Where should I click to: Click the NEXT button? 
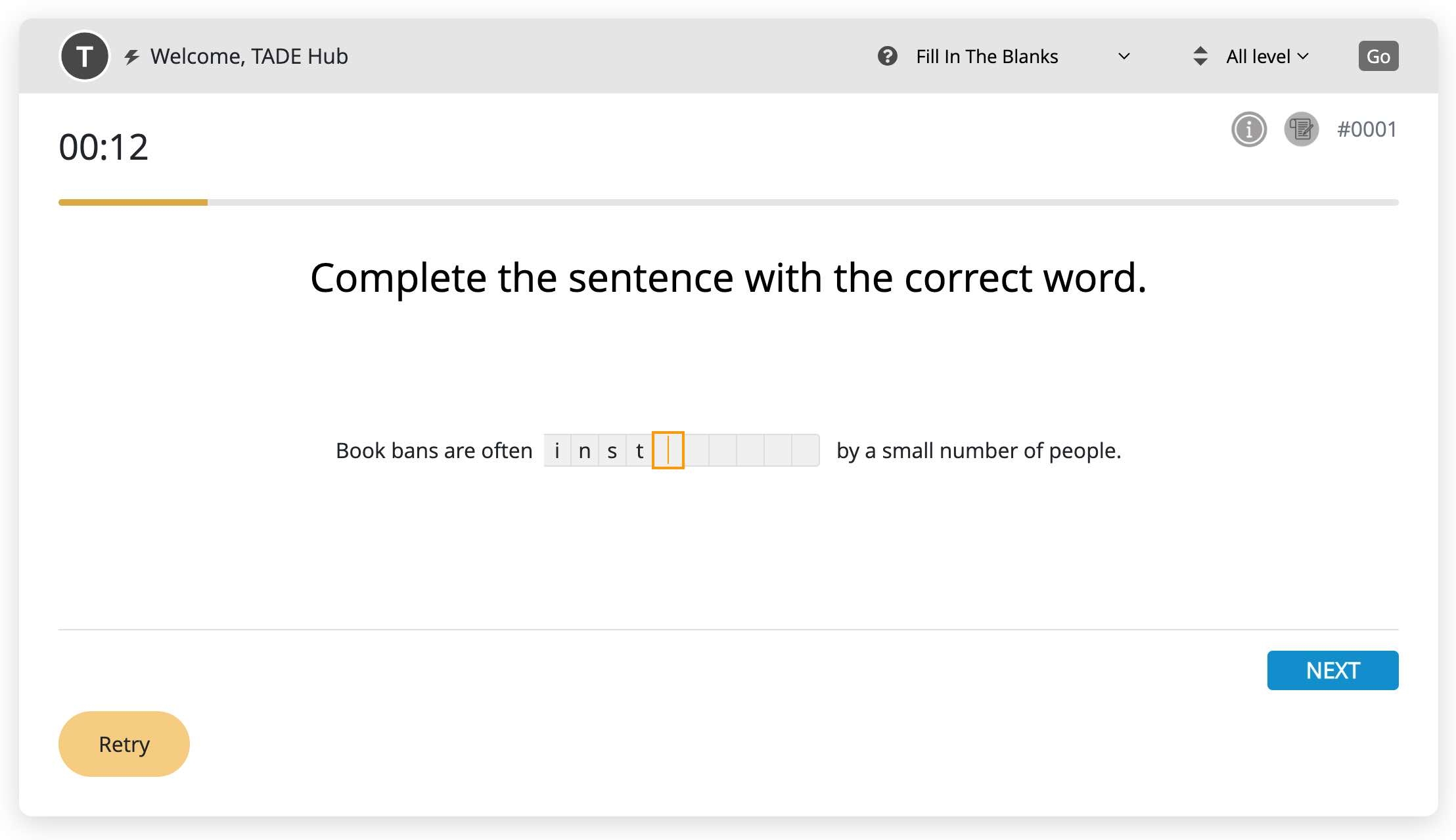pyautogui.click(x=1332, y=670)
